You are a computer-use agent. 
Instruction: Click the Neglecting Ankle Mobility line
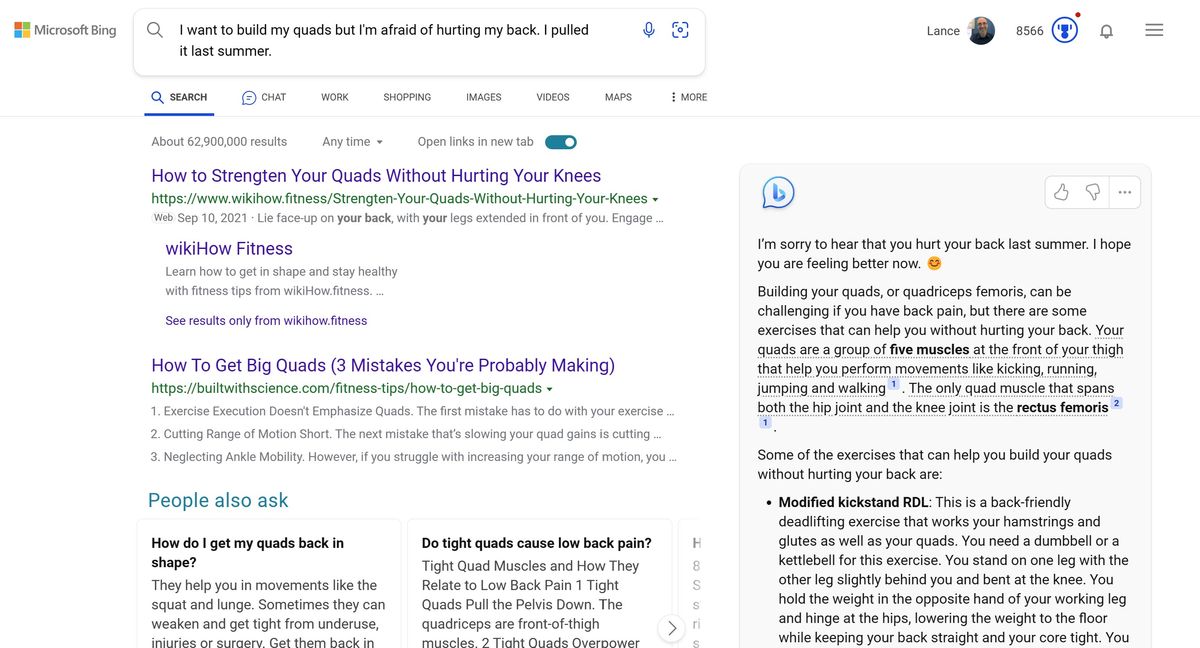[x=413, y=457]
